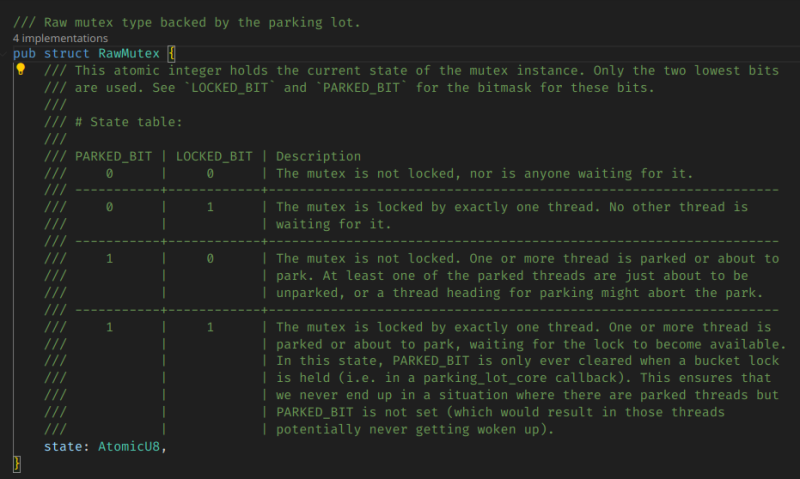This screenshot has height=479, width=800.
Task: Click the pub keyword
Action: (25, 53)
